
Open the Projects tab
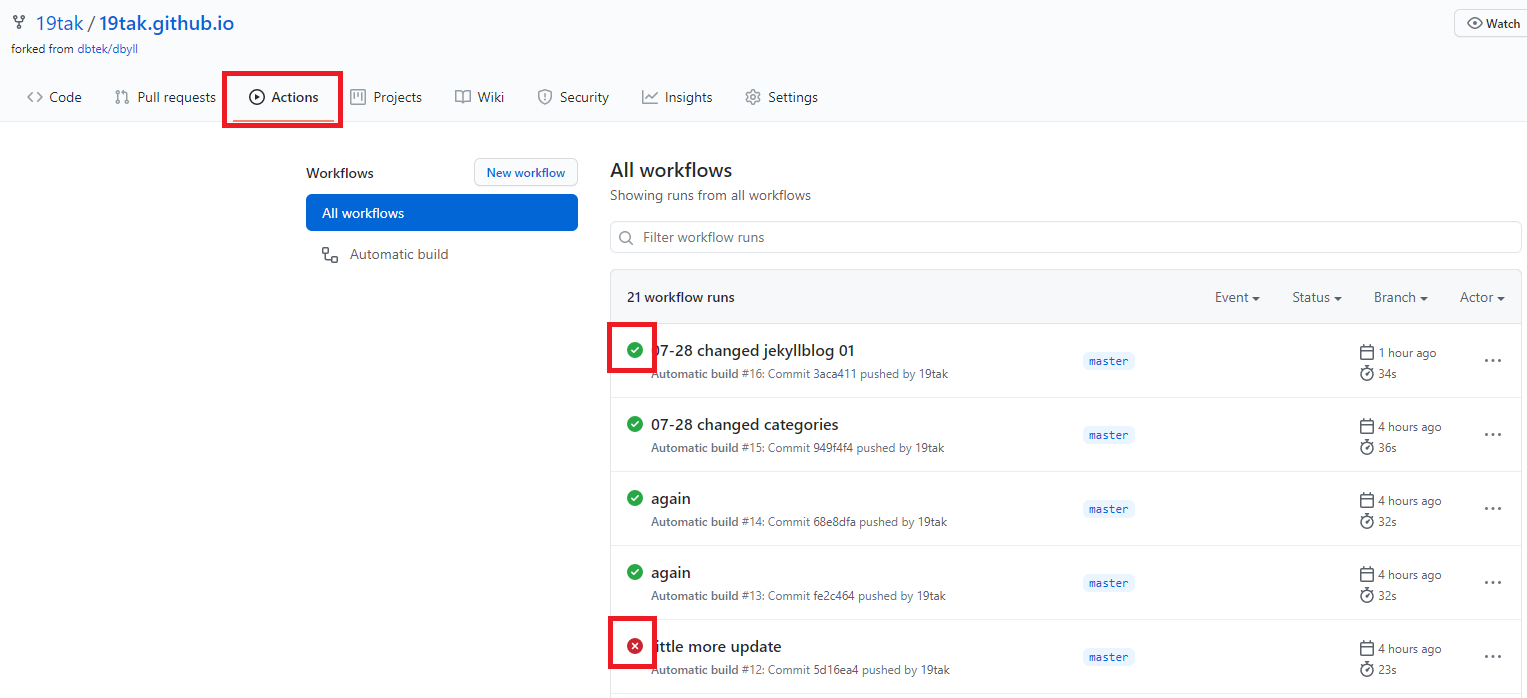tap(386, 97)
